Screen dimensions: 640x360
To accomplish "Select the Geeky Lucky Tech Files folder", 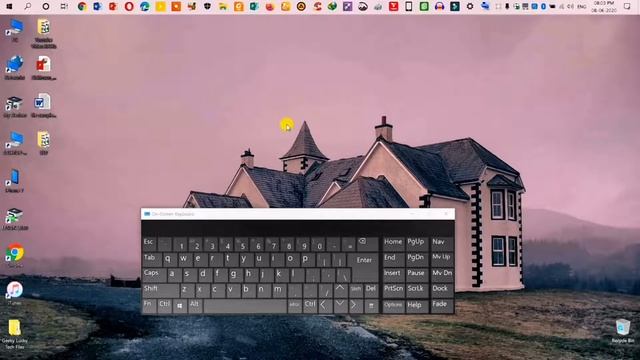I will [15, 334].
